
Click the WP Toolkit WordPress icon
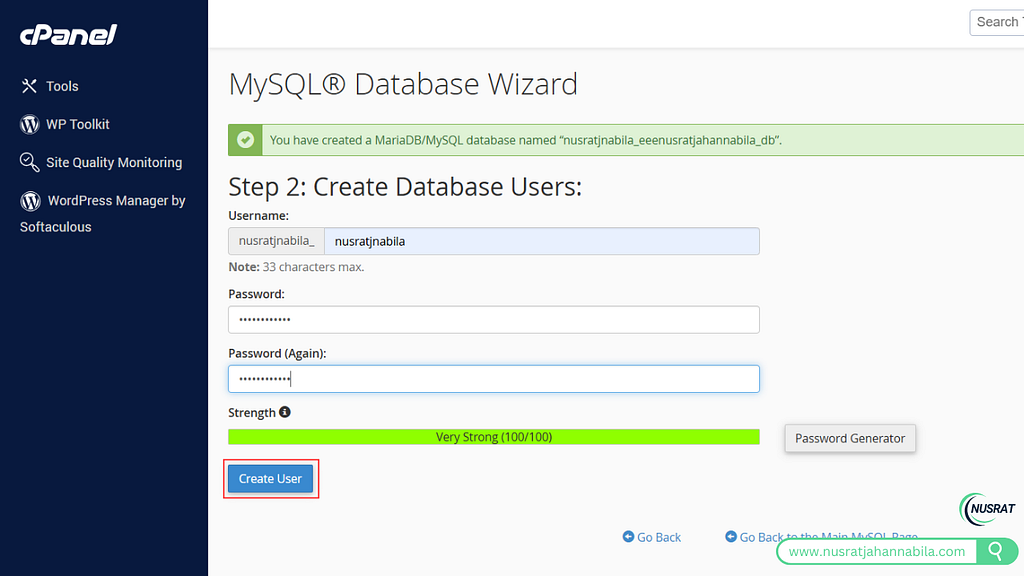point(29,124)
